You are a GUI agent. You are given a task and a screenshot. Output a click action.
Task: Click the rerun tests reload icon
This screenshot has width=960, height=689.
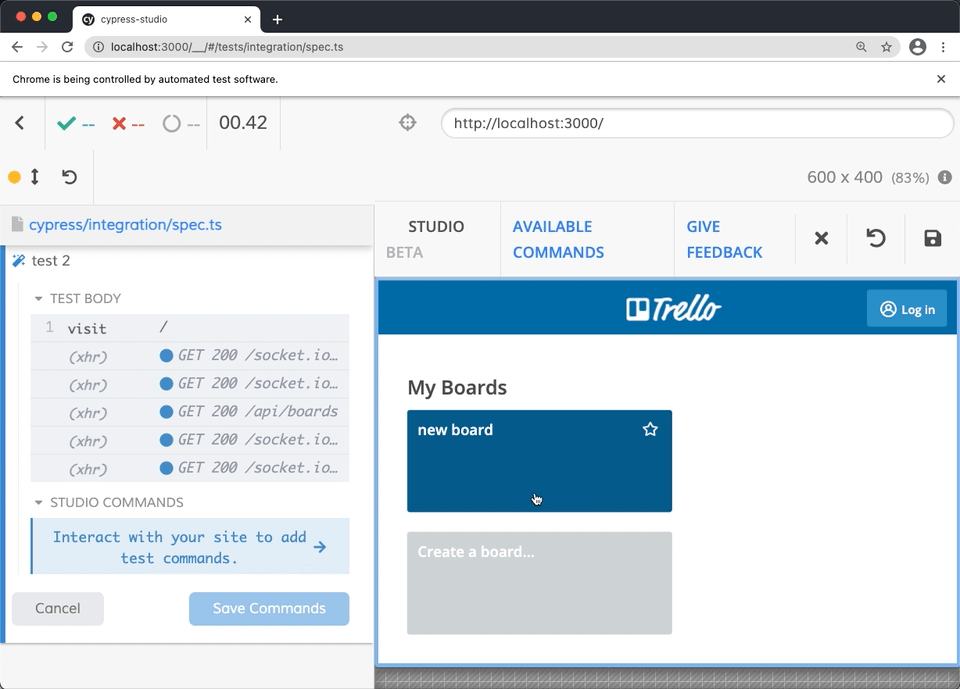click(x=69, y=177)
